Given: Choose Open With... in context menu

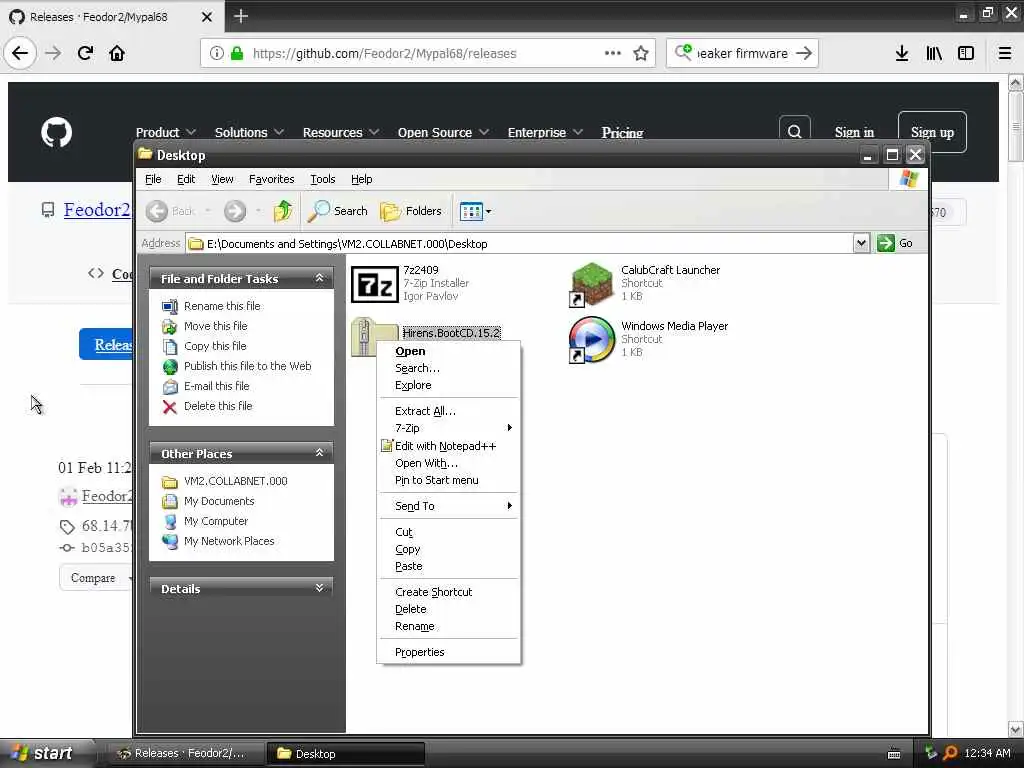Looking at the screenshot, I should click(449, 463).
